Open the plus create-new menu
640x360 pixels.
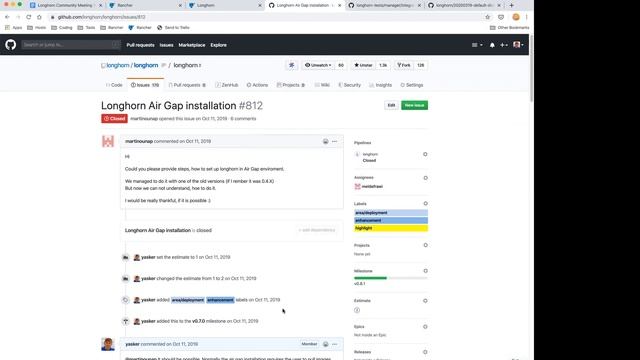coord(504,45)
